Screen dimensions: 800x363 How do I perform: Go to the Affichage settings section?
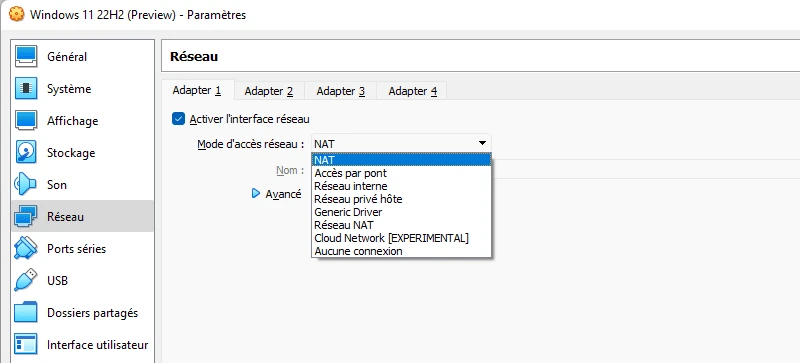click(72, 121)
